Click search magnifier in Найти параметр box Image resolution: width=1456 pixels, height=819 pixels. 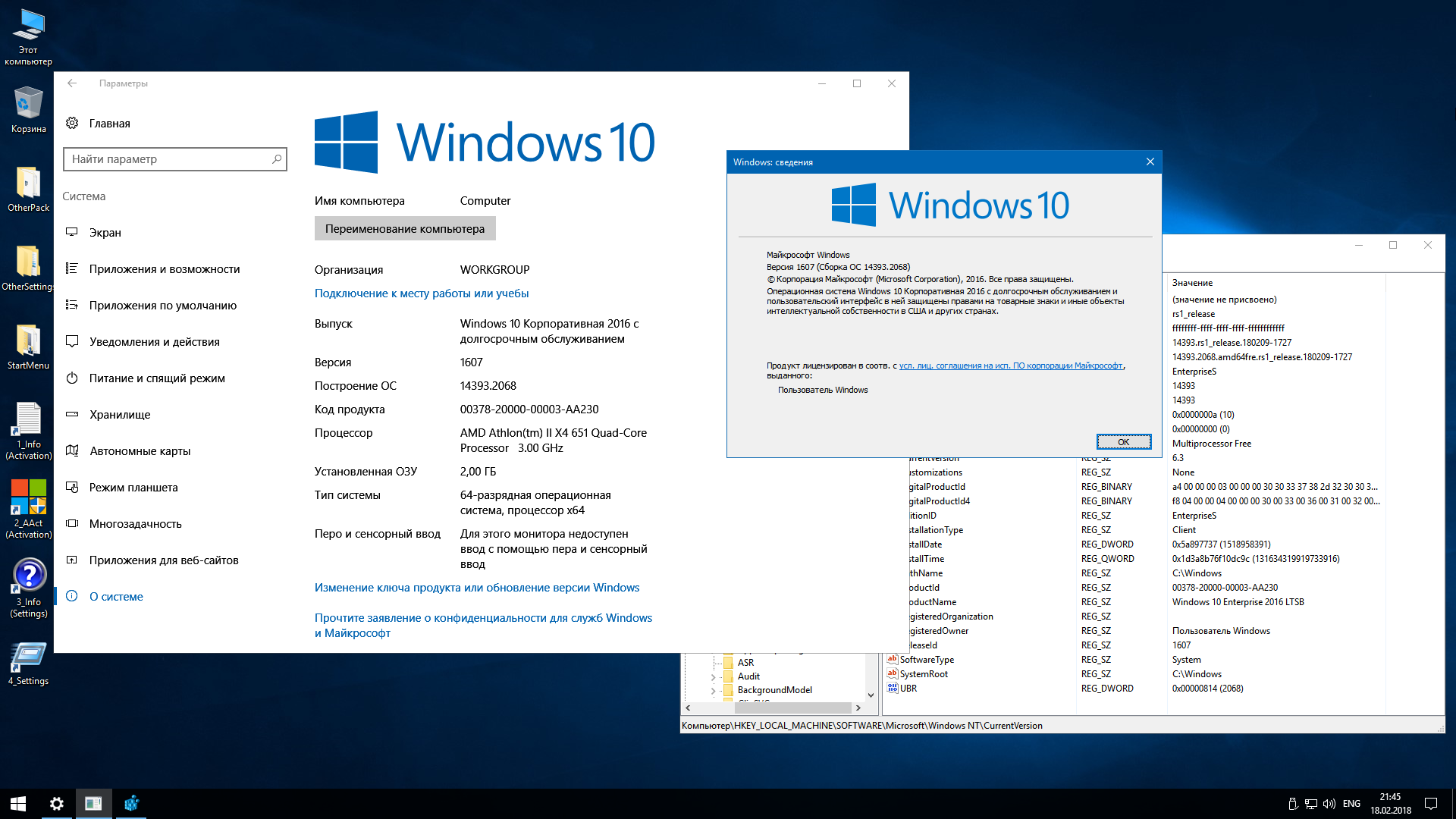click(x=277, y=159)
